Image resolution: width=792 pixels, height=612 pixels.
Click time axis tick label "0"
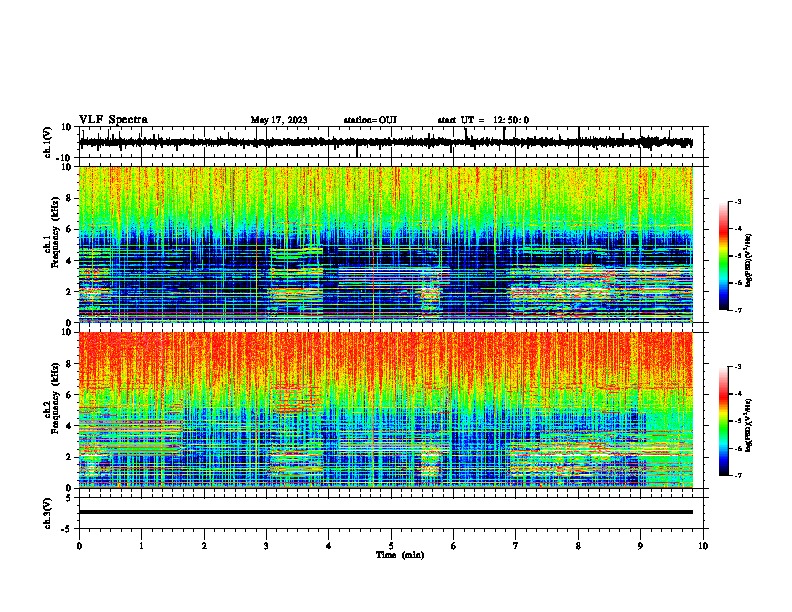[79, 546]
